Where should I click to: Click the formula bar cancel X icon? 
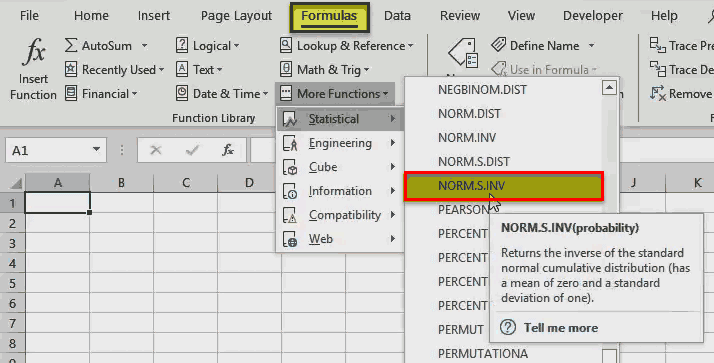156,150
